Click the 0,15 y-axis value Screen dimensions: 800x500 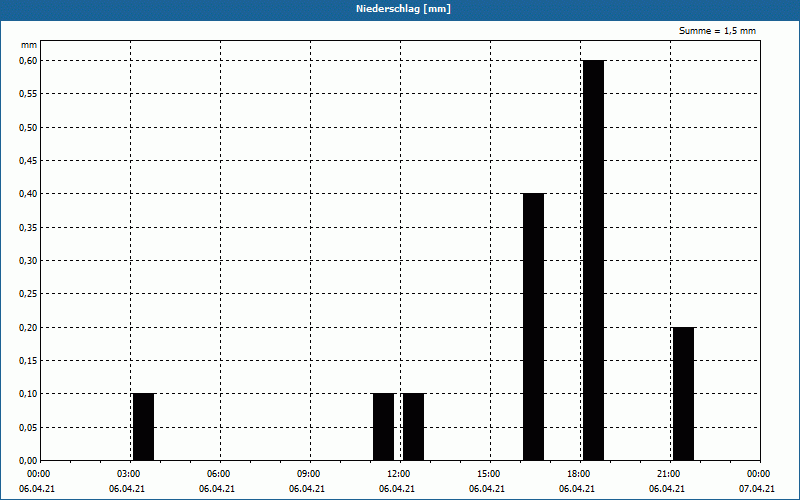(28, 361)
